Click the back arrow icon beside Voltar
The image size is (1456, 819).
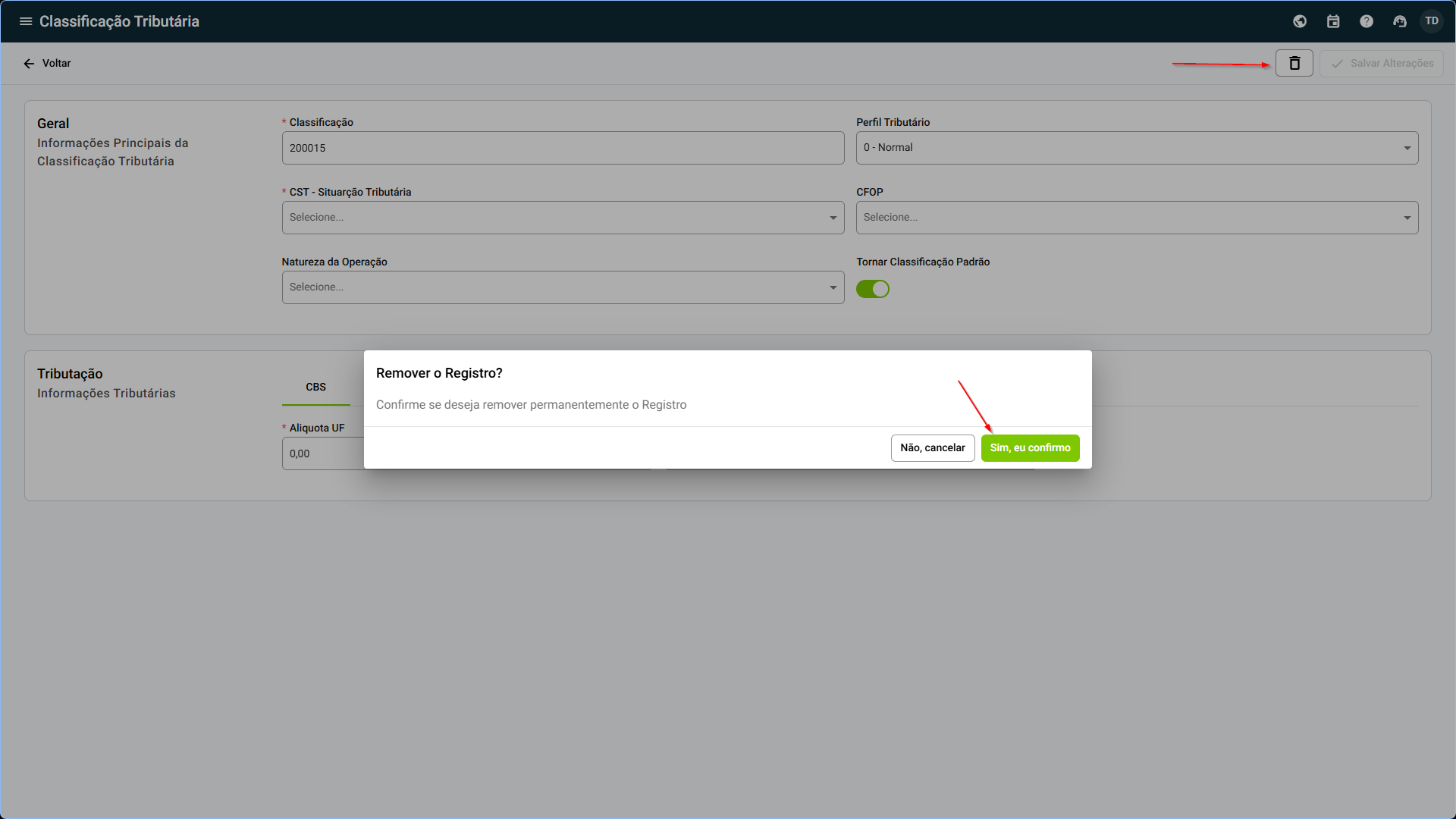point(29,64)
